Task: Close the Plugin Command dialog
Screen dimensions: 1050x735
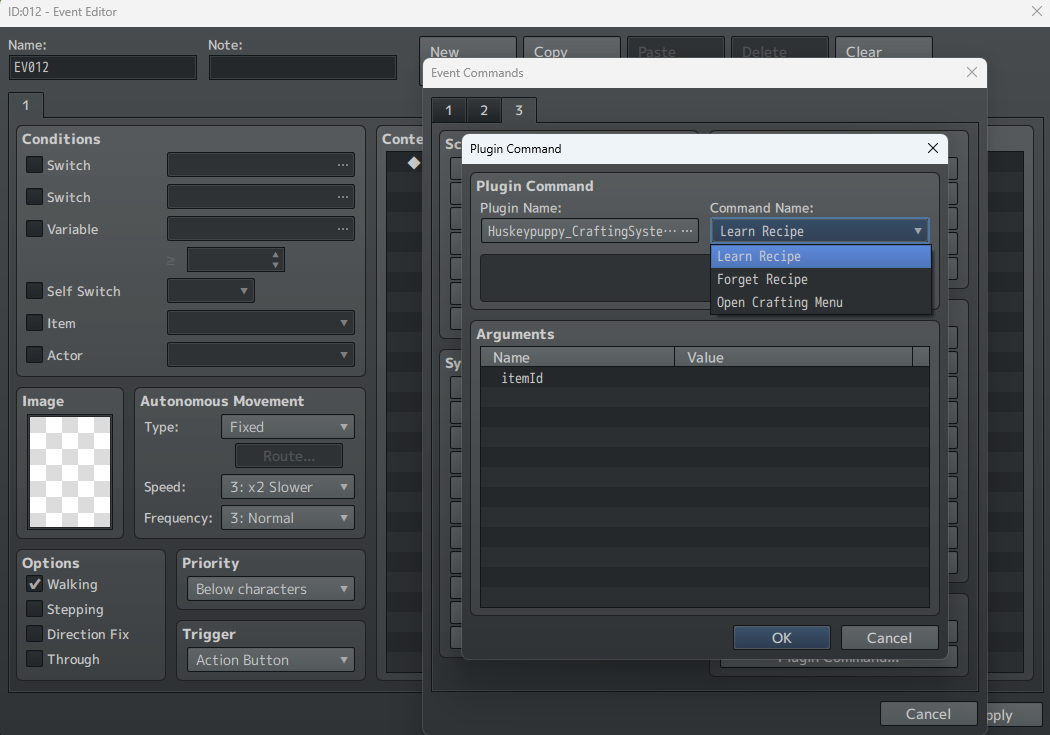Action: [x=932, y=148]
